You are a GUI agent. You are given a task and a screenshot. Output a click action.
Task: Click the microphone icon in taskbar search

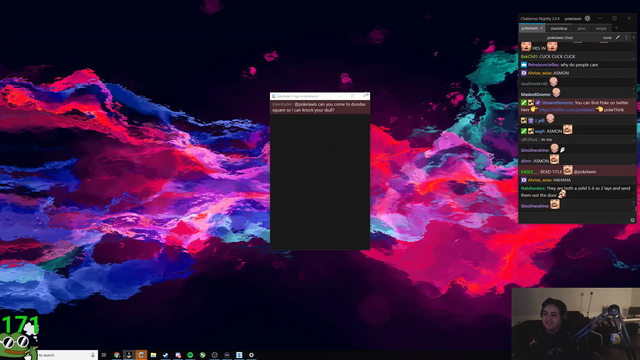tap(93, 355)
